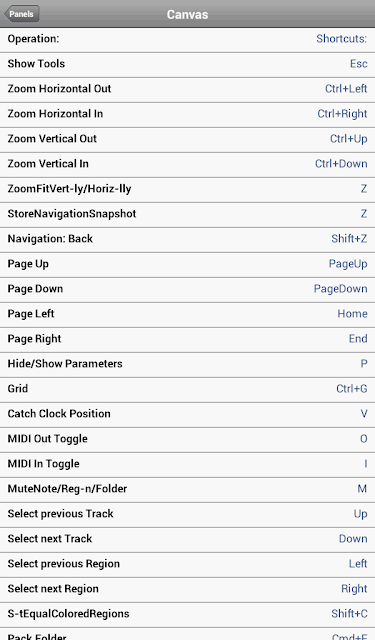Tap the Zoom Horizontal In row

(187, 115)
